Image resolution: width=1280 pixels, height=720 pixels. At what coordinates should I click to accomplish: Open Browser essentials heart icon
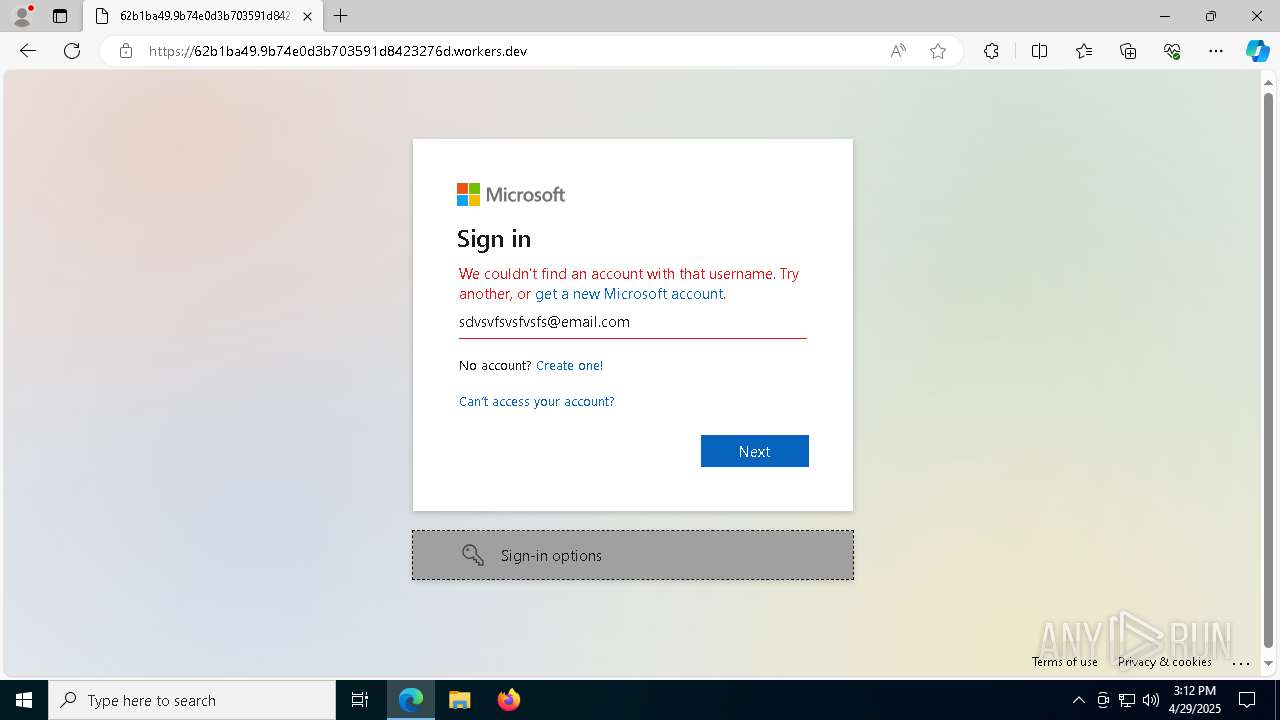(1172, 51)
